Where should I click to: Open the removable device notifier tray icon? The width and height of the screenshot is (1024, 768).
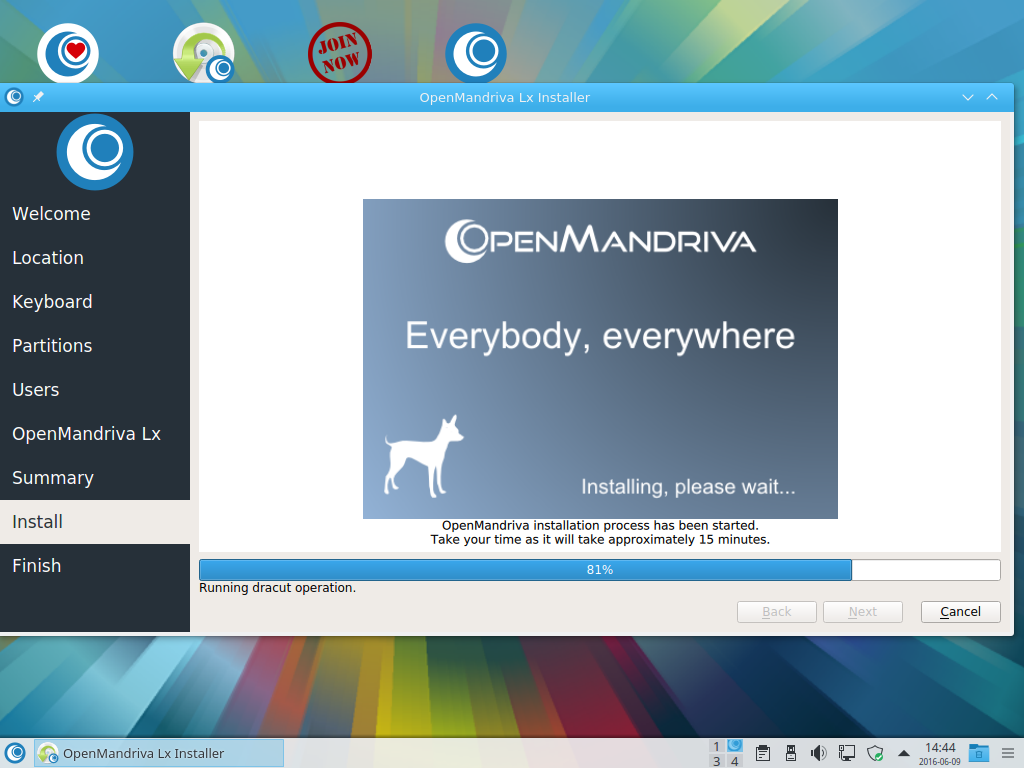pyautogui.click(x=790, y=753)
